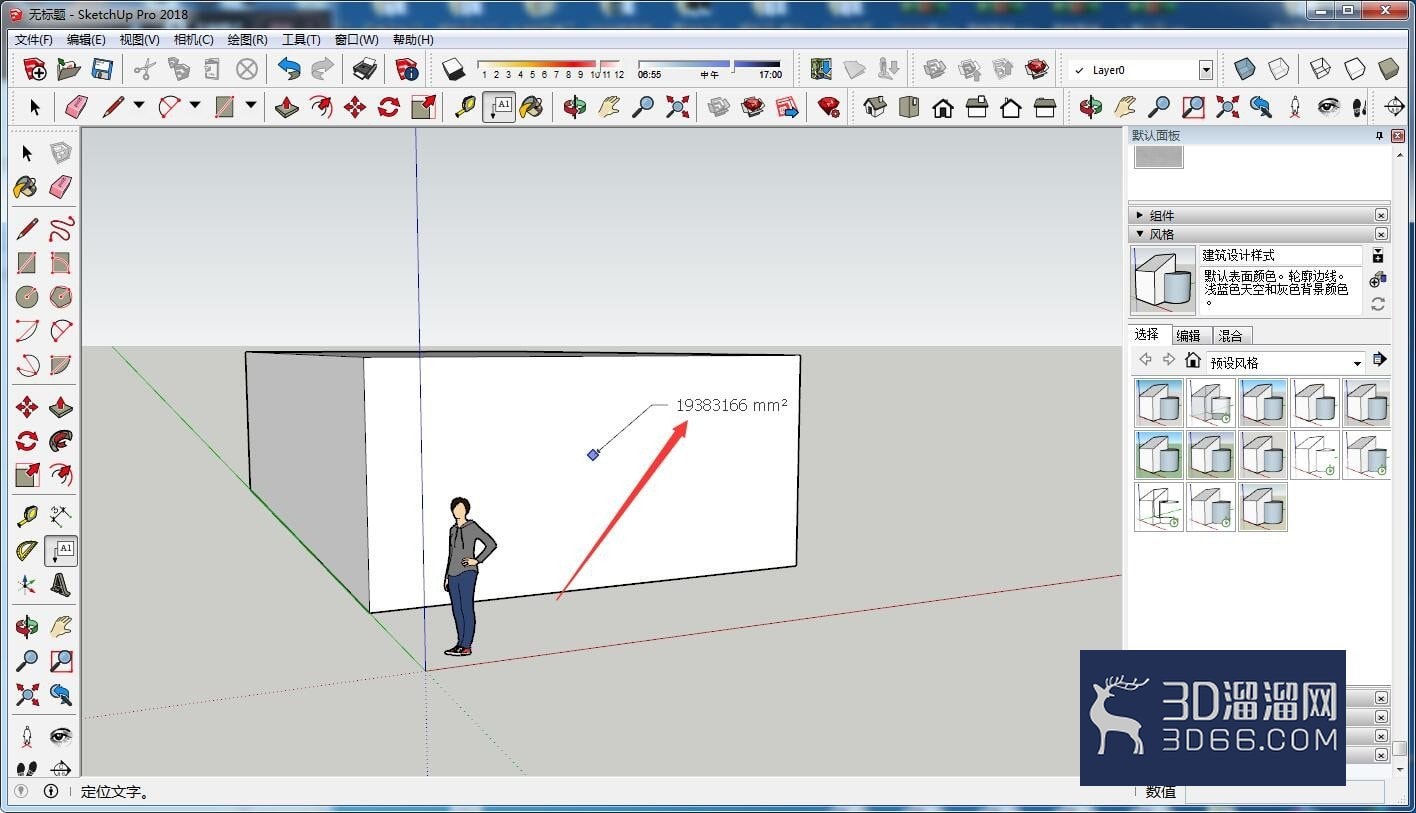
Task: Open the 编辑(E) menu
Action: pyautogui.click(x=86, y=40)
